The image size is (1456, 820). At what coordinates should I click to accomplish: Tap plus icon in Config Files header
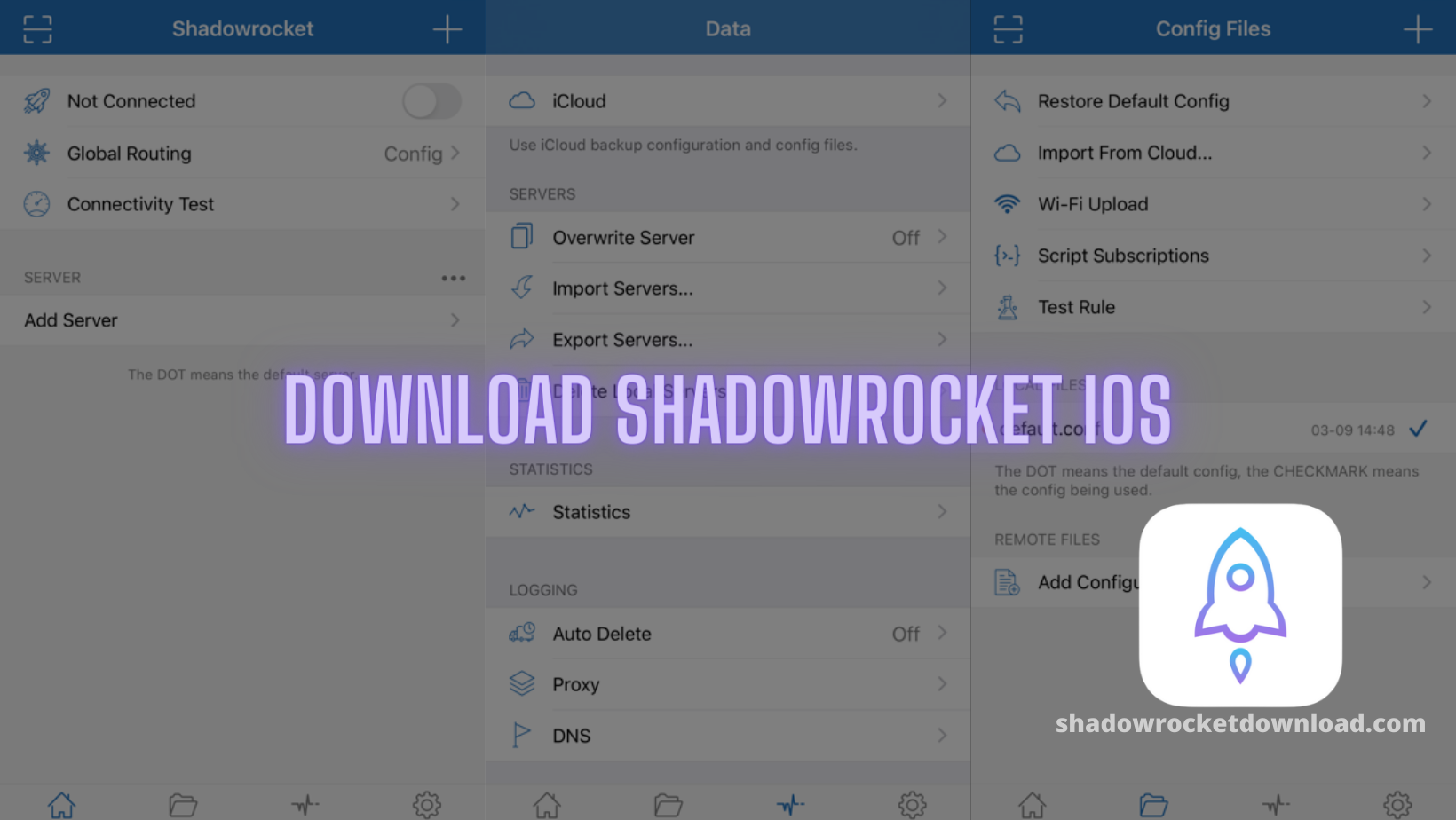pos(1418,28)
